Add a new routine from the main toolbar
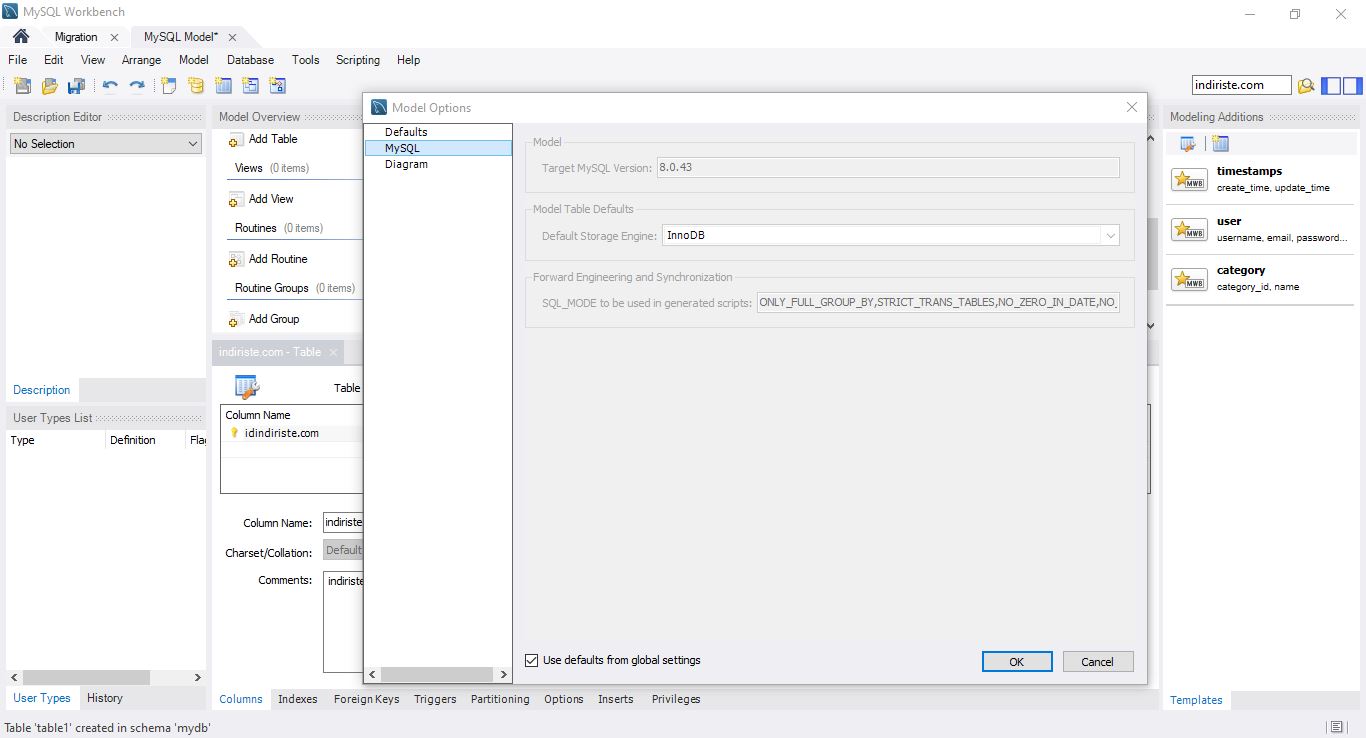Image resolution: width=1366 pixels, height=738 pixels. coord(277,86)
